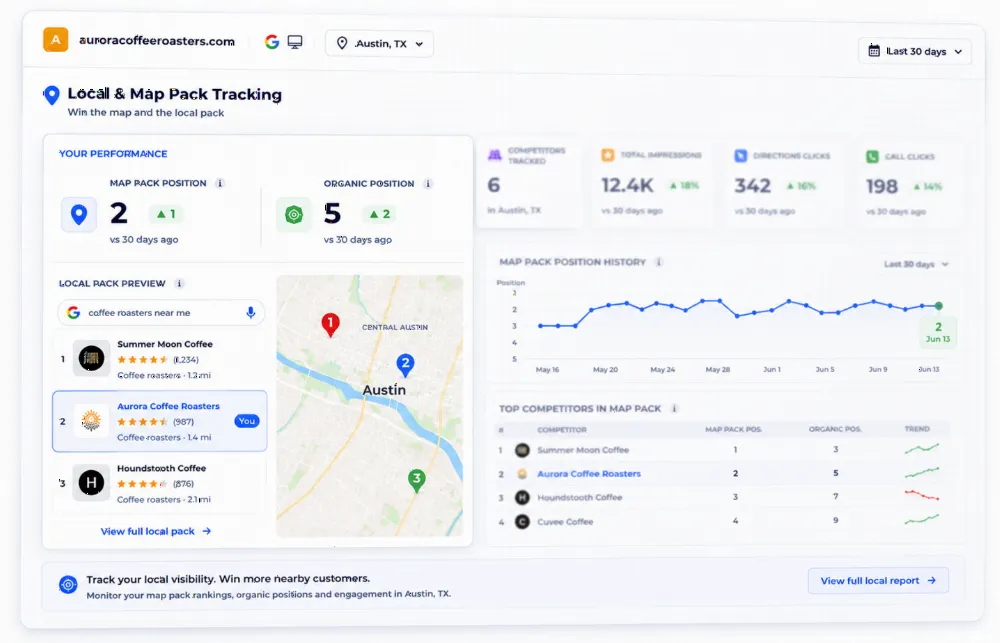Open View full local pack link
Image resolution: width=1000 pixels, height=643 pixels.
pyautogui.click(x=156, y=531)
